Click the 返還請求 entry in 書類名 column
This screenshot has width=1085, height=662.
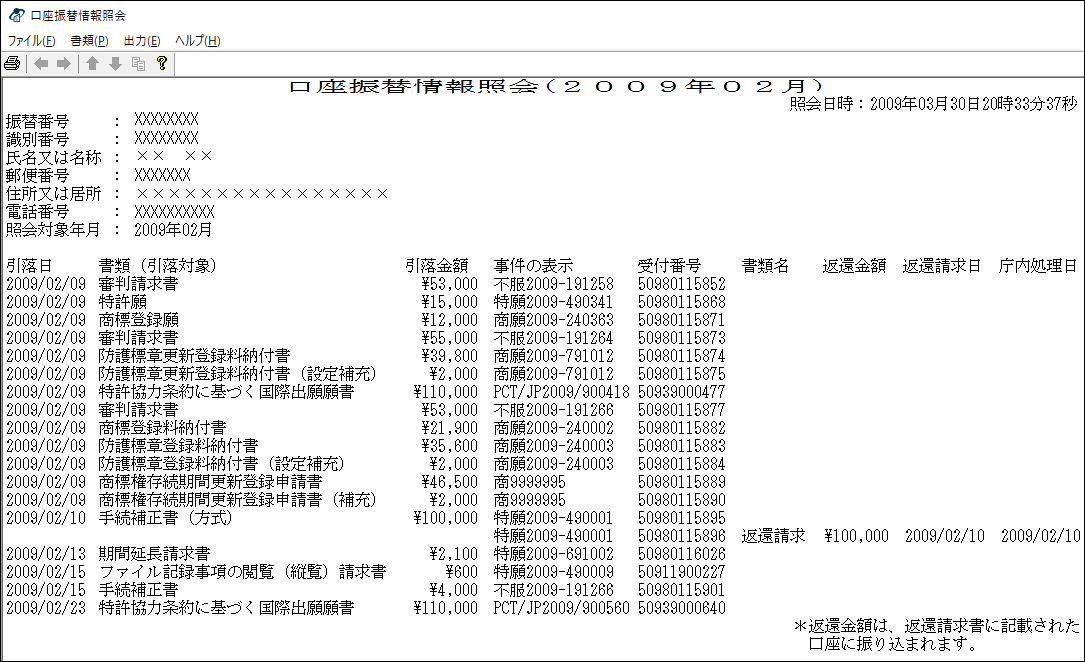pos(773,536)
